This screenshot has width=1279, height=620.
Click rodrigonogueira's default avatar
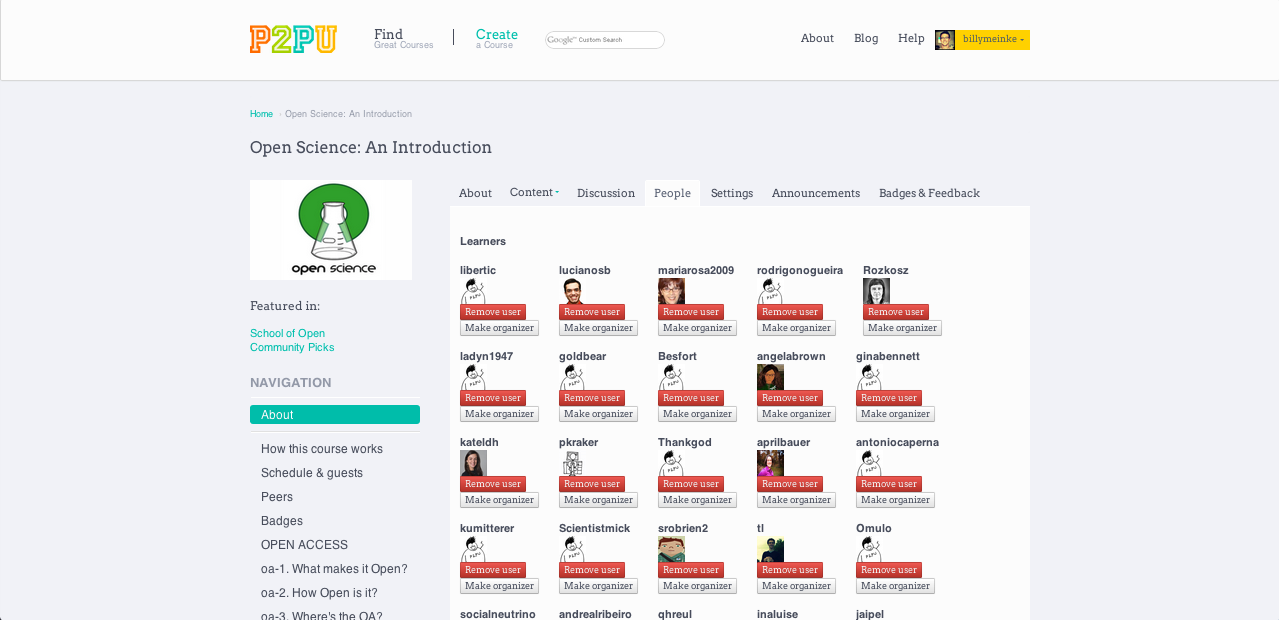[770, 291]
